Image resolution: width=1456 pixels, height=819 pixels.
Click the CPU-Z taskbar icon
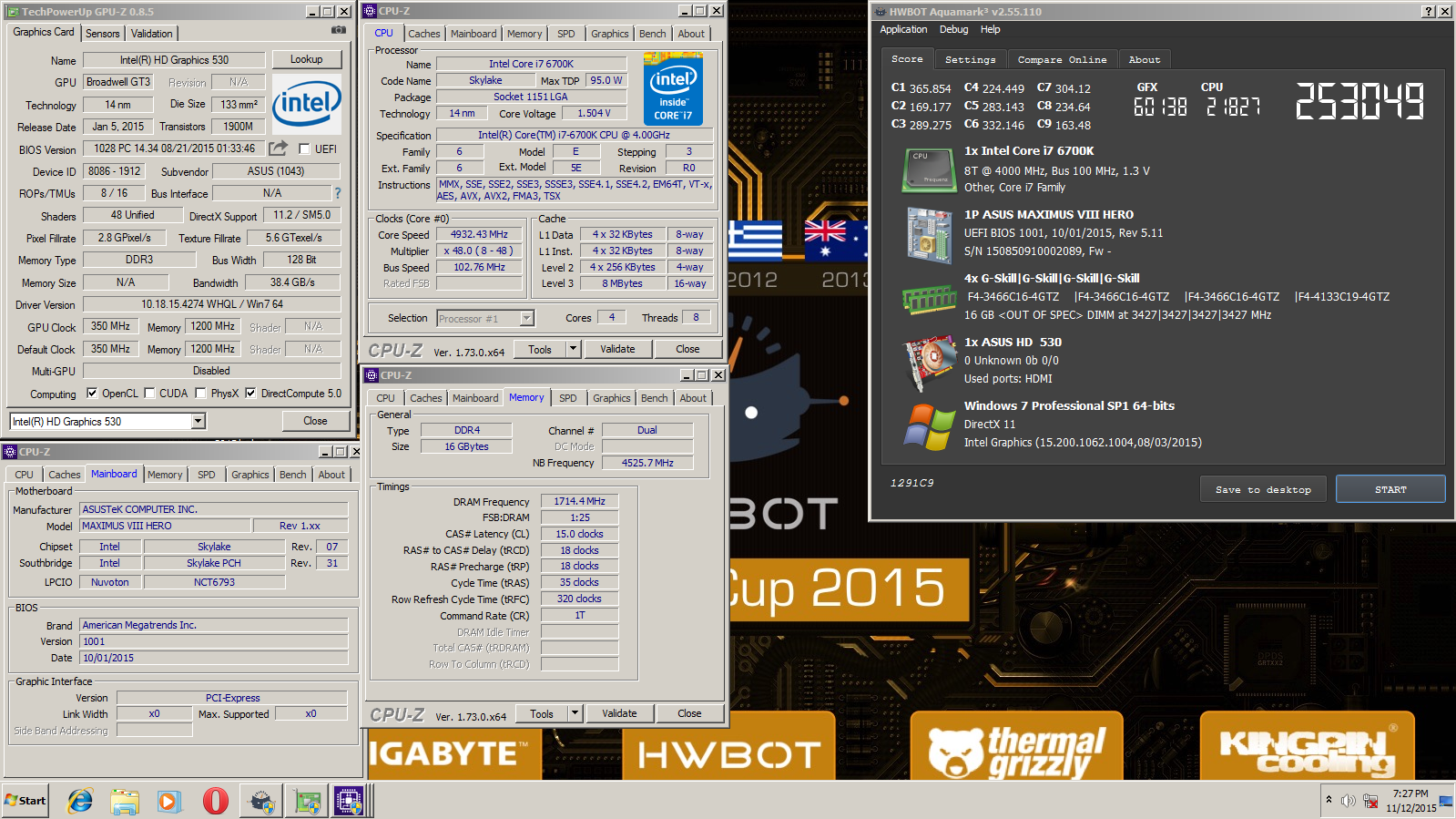point(349,801)
